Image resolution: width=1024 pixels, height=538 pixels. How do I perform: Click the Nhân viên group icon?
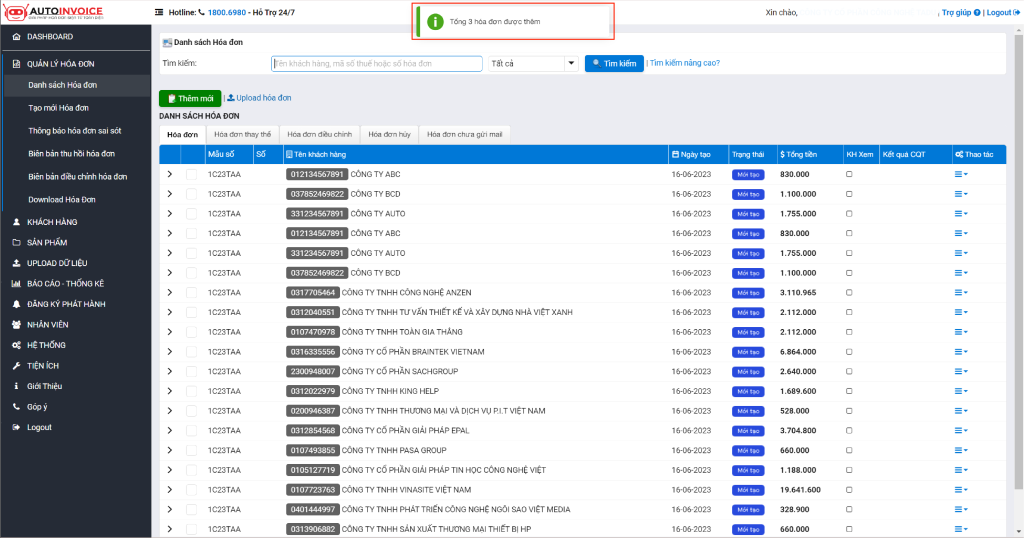point(16,324)
